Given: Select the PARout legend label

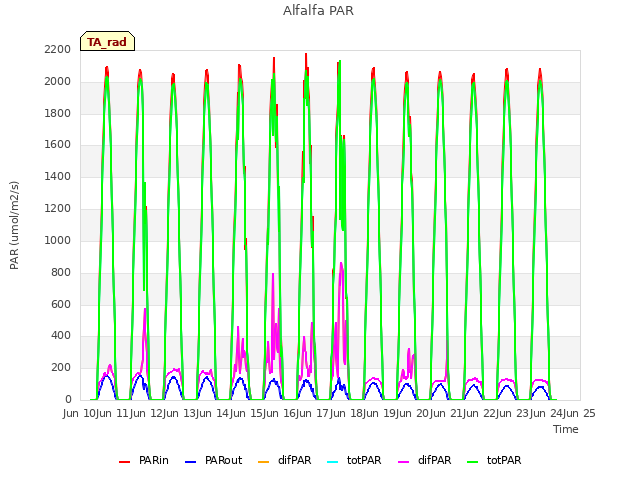Looking at the screenshot, I should click(x=223, y=460).
